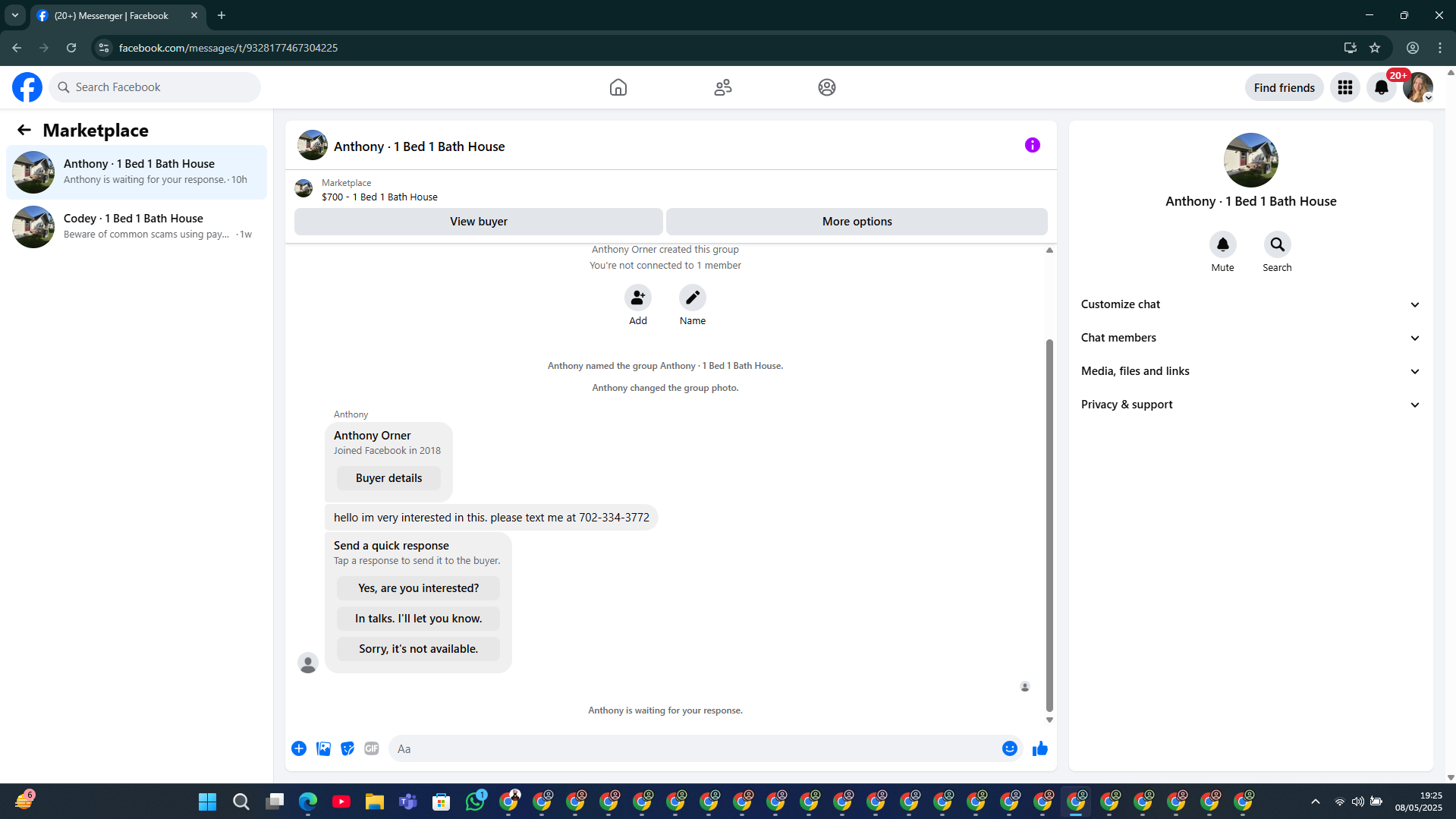Expand Media, files and links section
Screen dimensions: 1456x819
click(1250, 371)
